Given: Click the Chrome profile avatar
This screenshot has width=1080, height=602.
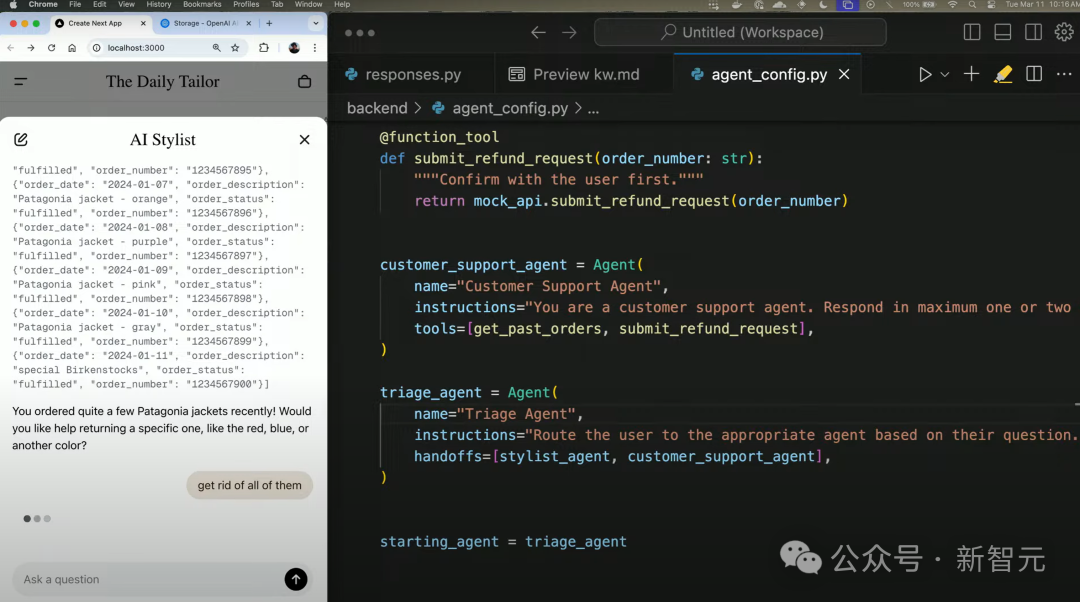Looking at the screenshot, I should (293, 47).
